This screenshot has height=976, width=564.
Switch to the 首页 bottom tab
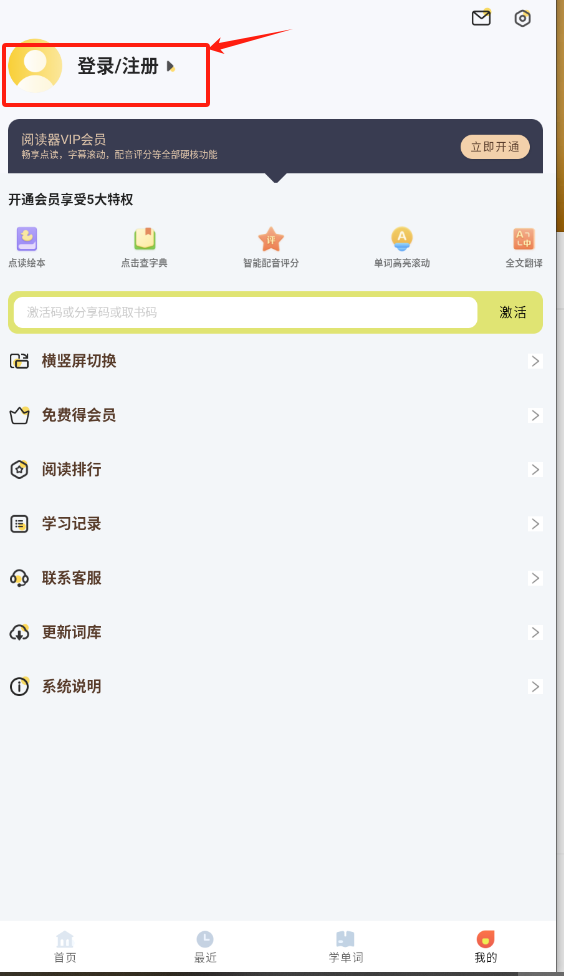pyautogui.click(x=65, y=947)
